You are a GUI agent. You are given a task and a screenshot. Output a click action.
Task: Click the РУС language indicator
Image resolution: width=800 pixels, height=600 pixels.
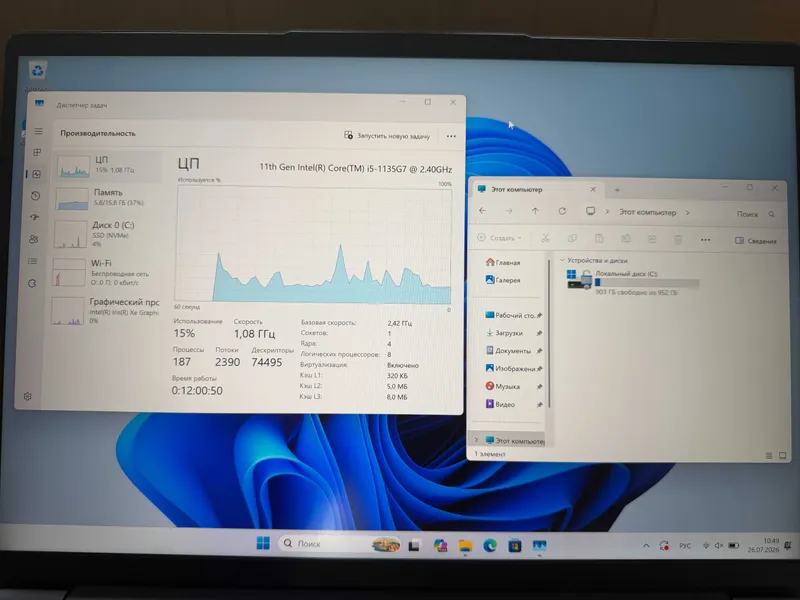click(x=685, y=546)
